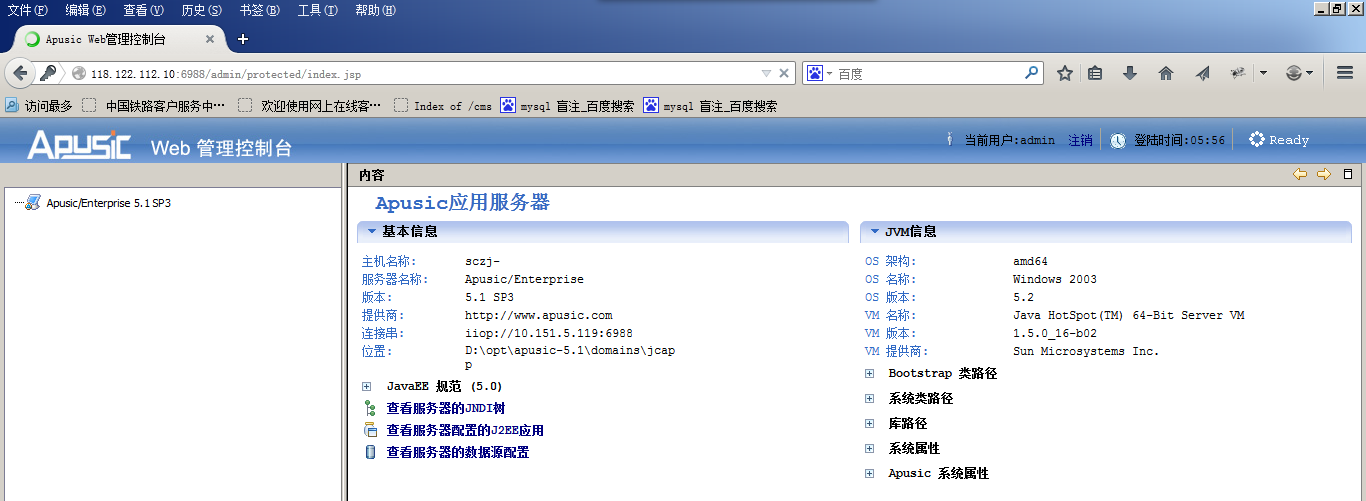Viewport: 1366px width, 501px height.
Task: Click the magnifier in the Baidu search box
Action: click(x=1032, y=73)
